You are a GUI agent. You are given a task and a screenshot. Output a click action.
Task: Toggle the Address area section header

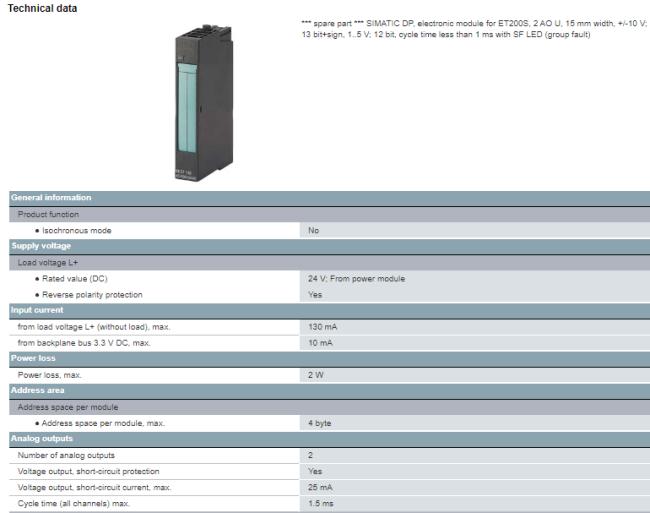coord(39,390)
